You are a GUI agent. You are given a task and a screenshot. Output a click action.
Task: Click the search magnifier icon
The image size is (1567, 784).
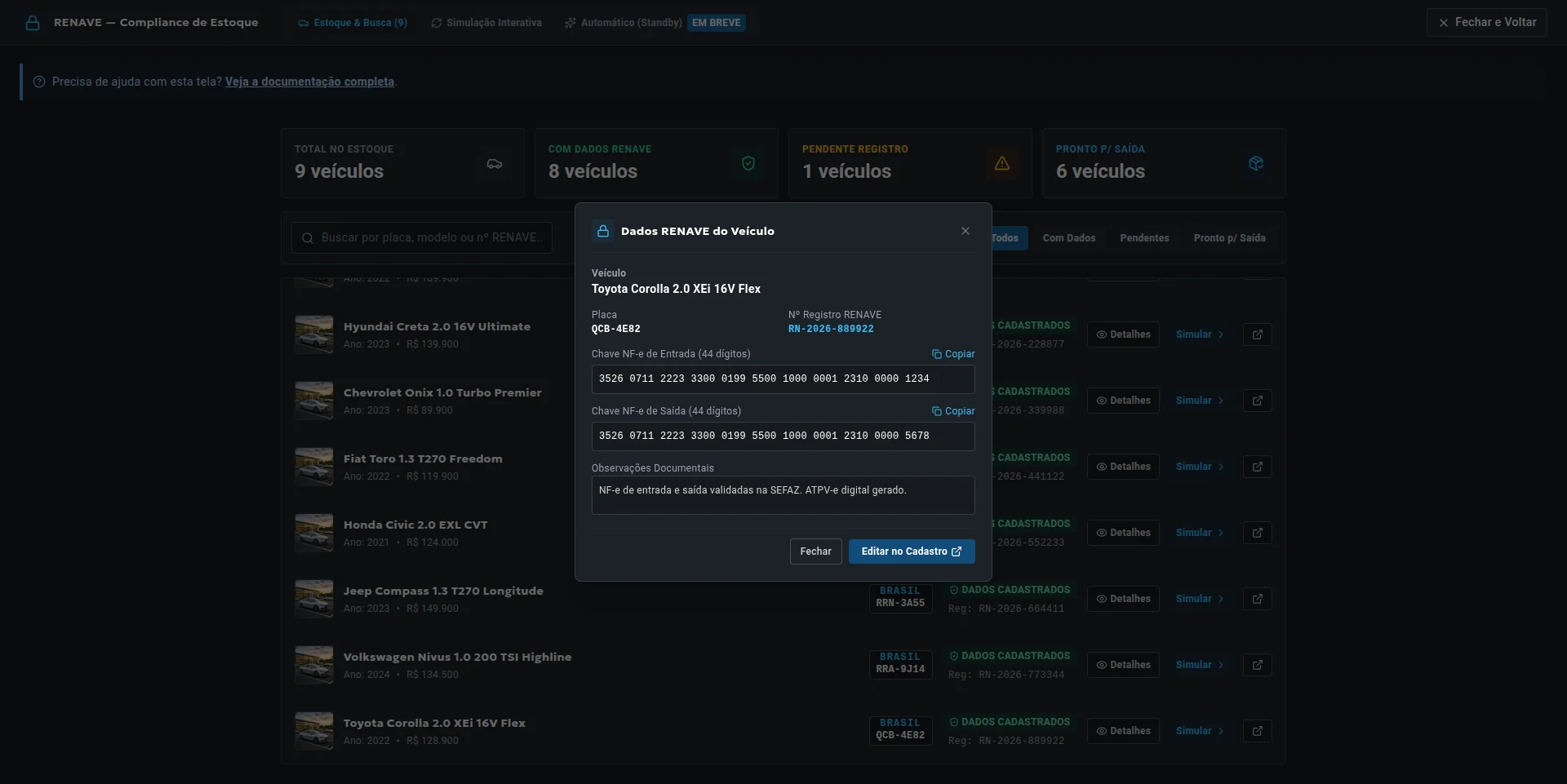pos(308,238)
